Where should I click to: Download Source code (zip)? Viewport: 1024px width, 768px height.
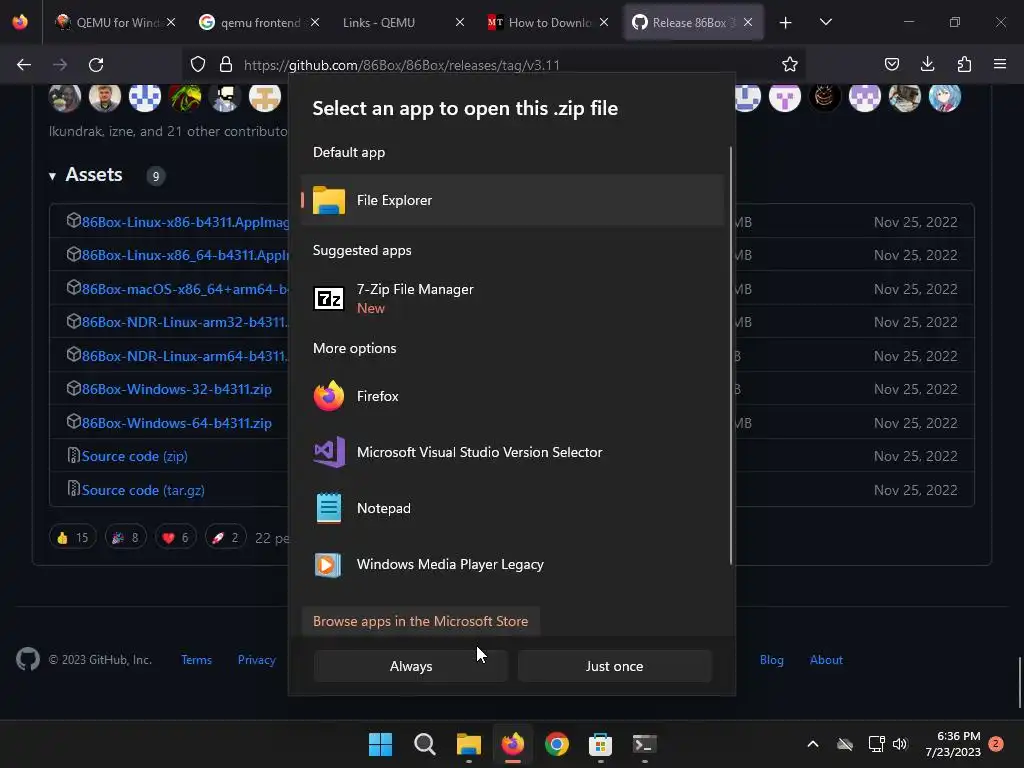coord(135,456)
